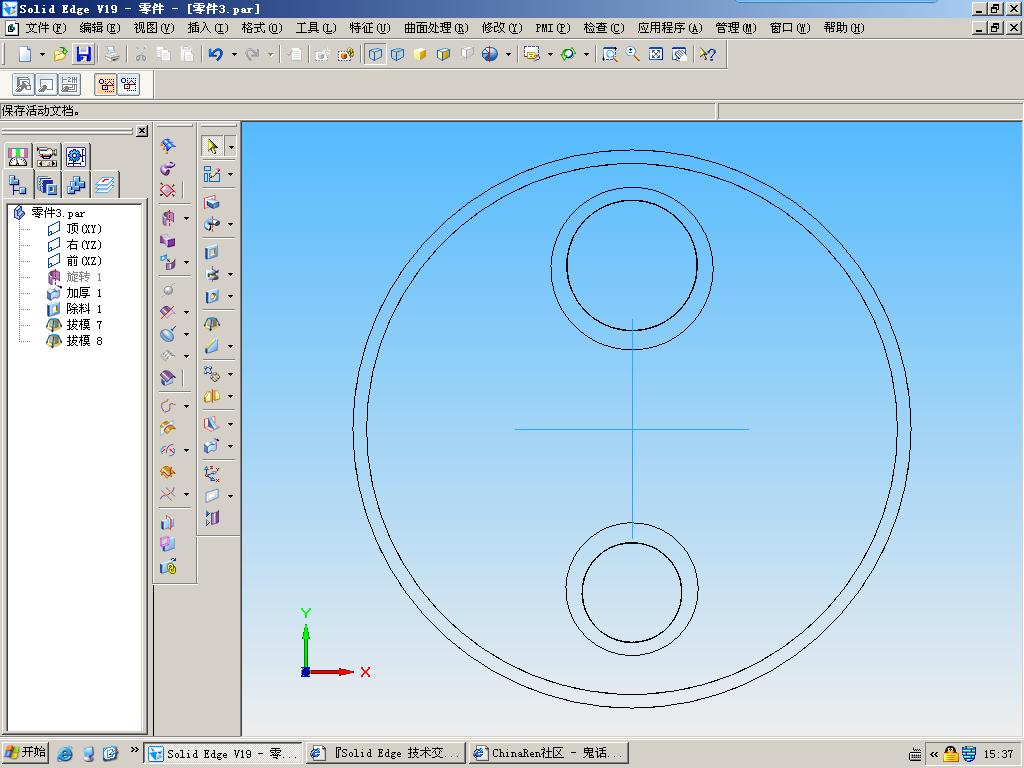Click the Cutout feature icon
Viewport: 1024px width, 768px height.
click(212, 252)
